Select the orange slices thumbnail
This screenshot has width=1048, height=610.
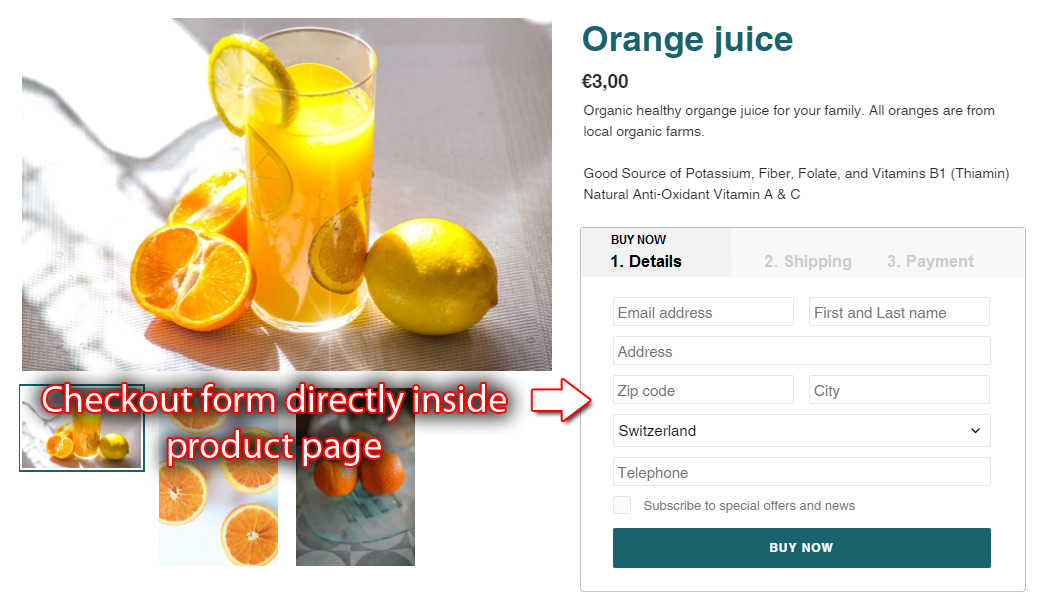coord(219,476)
